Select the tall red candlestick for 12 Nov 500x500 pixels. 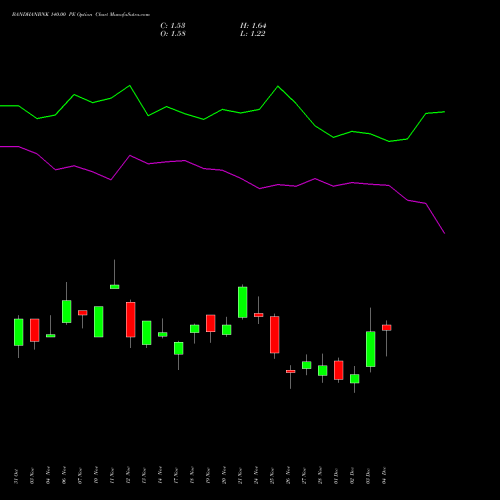131,320
